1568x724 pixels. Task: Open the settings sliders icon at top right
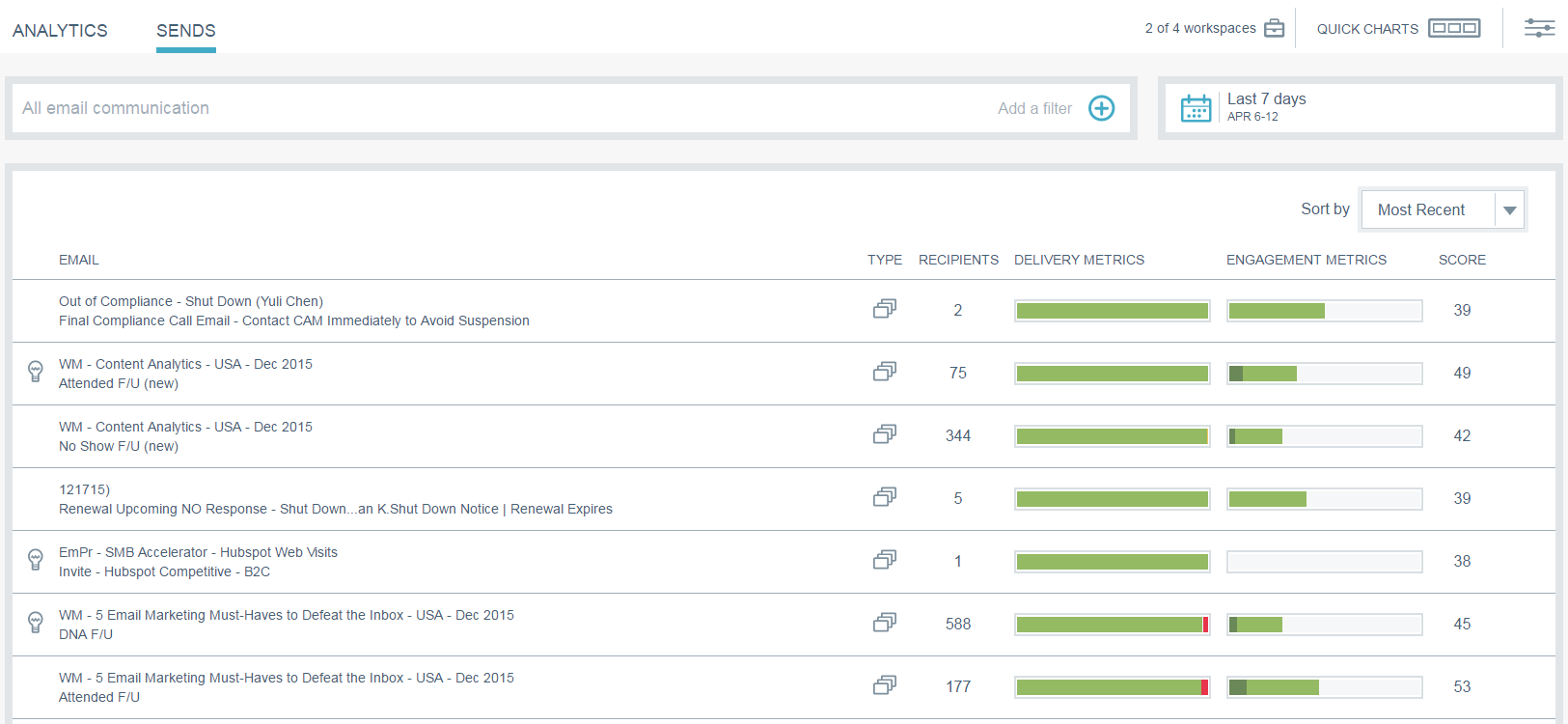[x=1539, y=29]
